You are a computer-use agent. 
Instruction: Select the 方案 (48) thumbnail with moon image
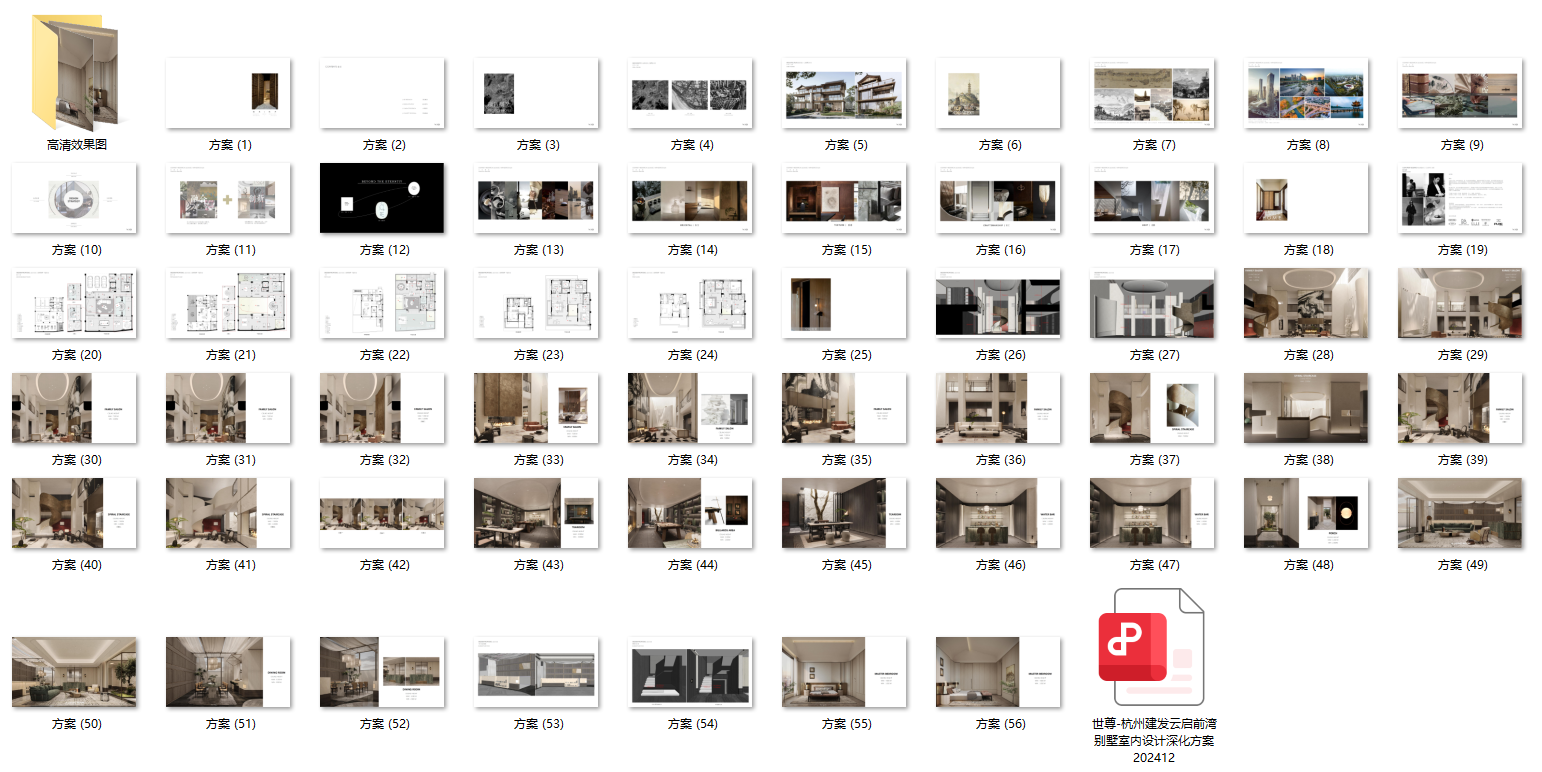click(1306, 513)
